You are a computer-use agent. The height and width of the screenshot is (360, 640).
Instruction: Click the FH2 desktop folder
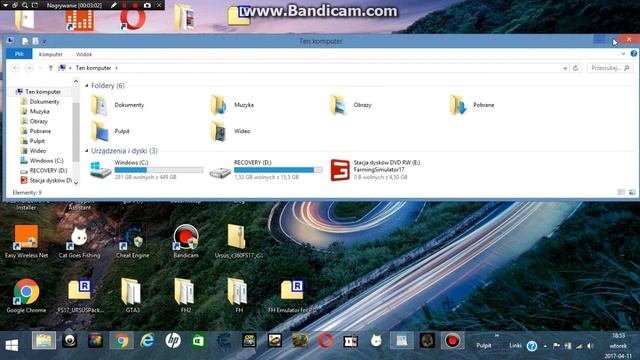tap(185, 296)
